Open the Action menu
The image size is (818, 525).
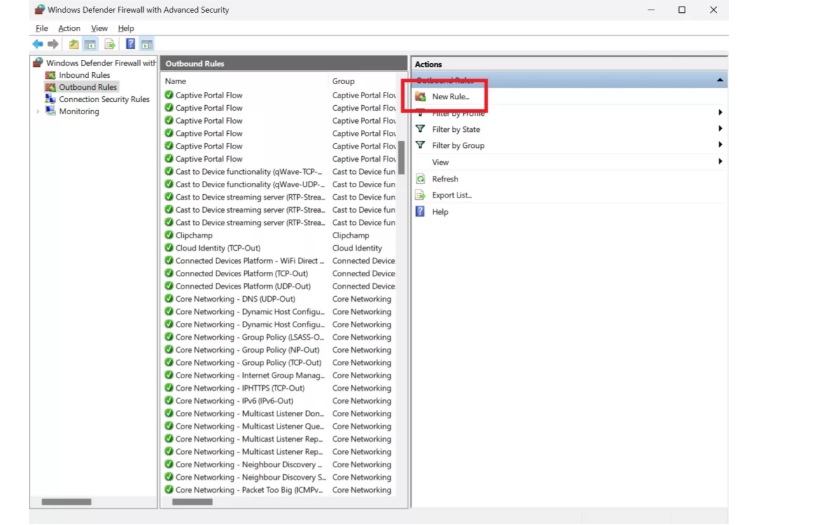(69, 28)
